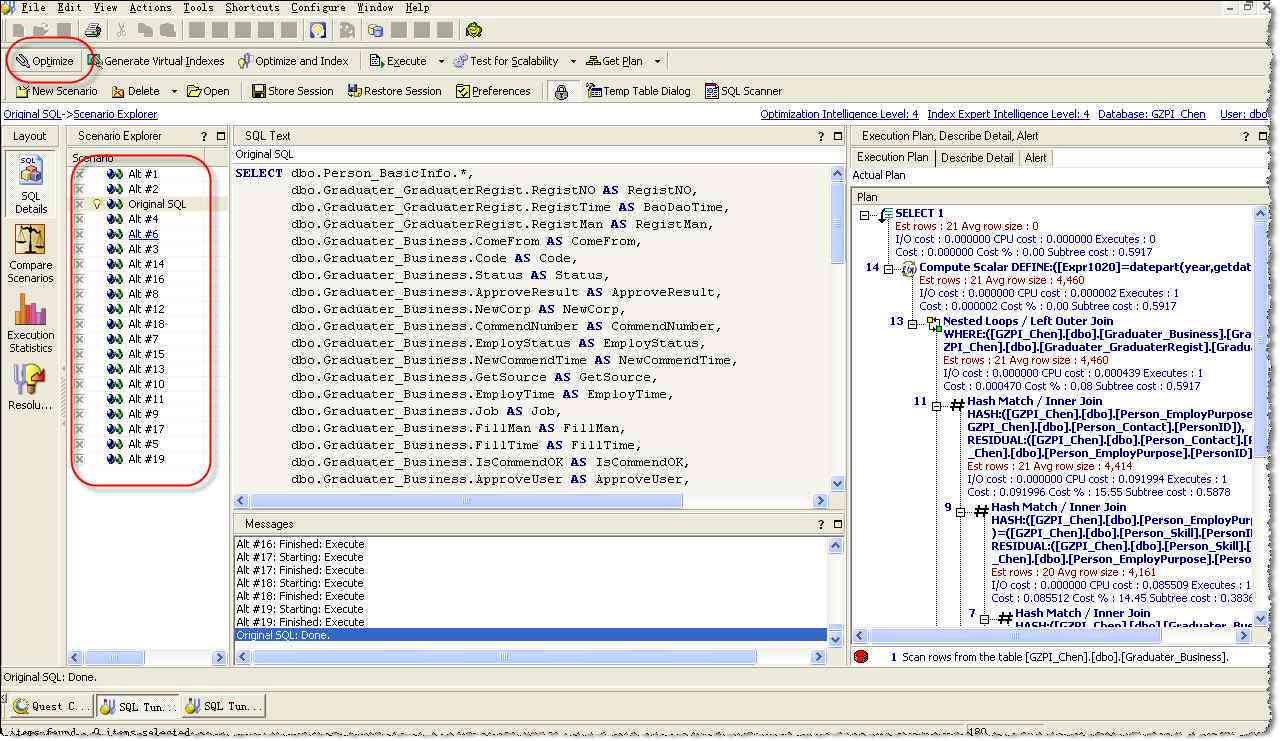
Task: Click Optimize and Index
Action: [x=293, y=61]
